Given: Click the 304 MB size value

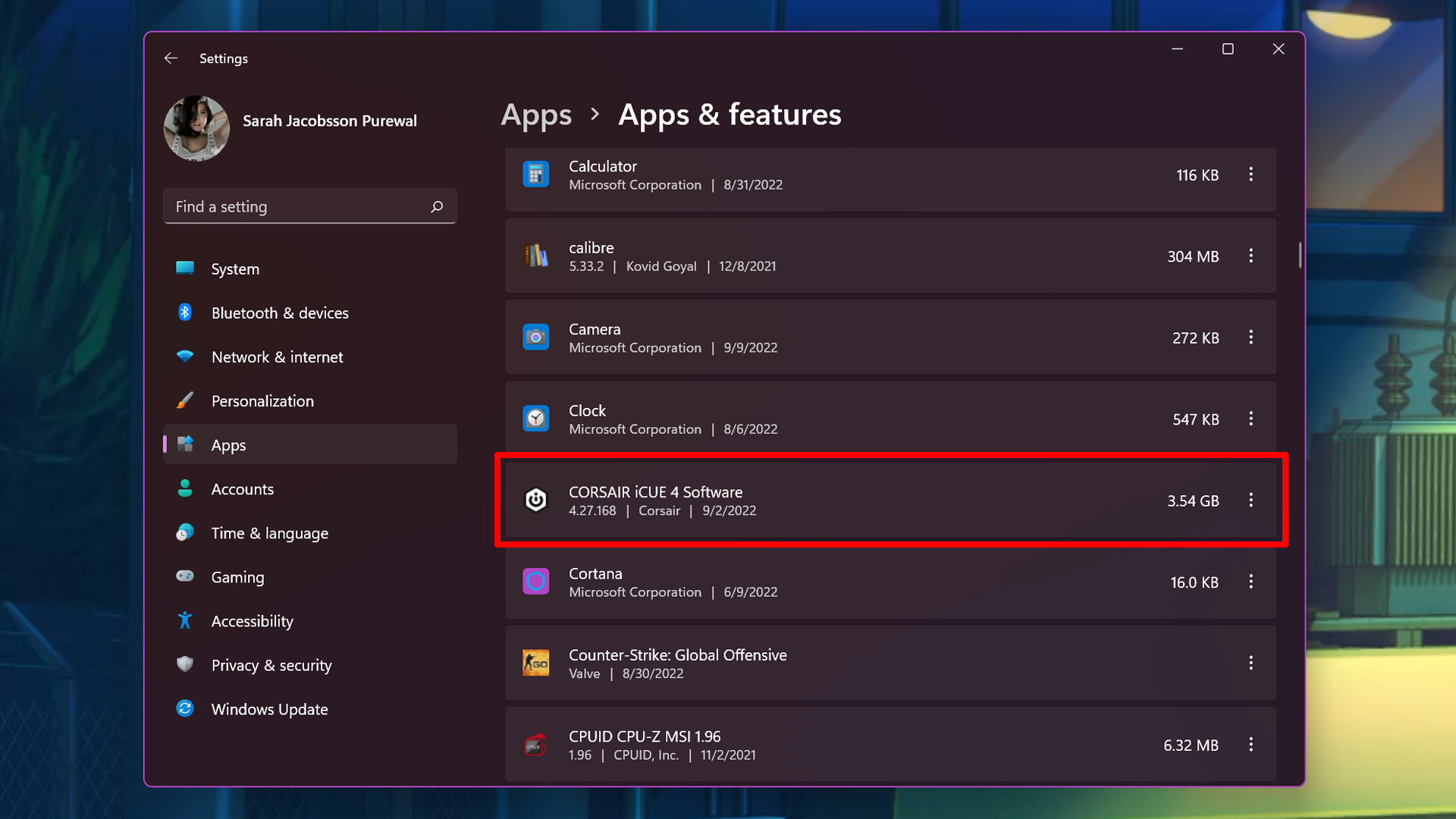Looking at the screenshot, I should click(1193, 256).
